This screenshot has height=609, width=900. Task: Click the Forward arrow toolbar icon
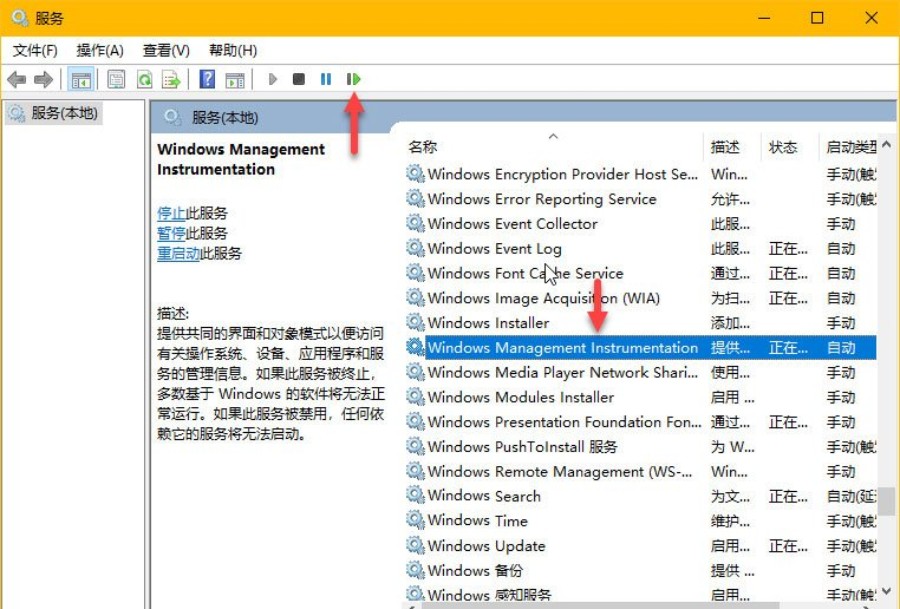tap(44, 79)
